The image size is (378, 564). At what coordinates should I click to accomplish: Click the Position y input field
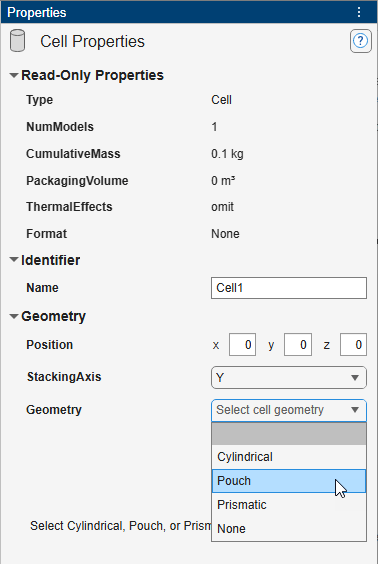[x=298, y=345]
